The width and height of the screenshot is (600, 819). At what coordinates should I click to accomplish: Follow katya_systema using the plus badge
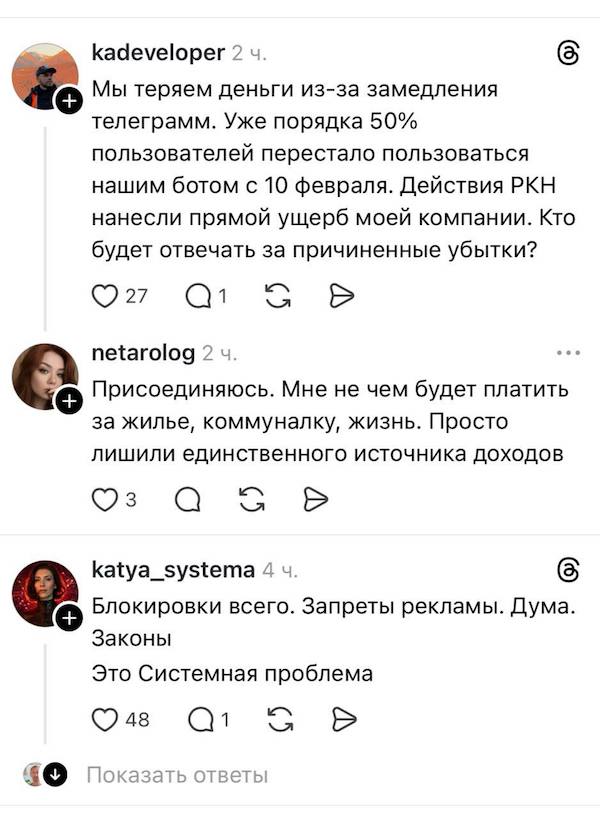tap(69, 616)
